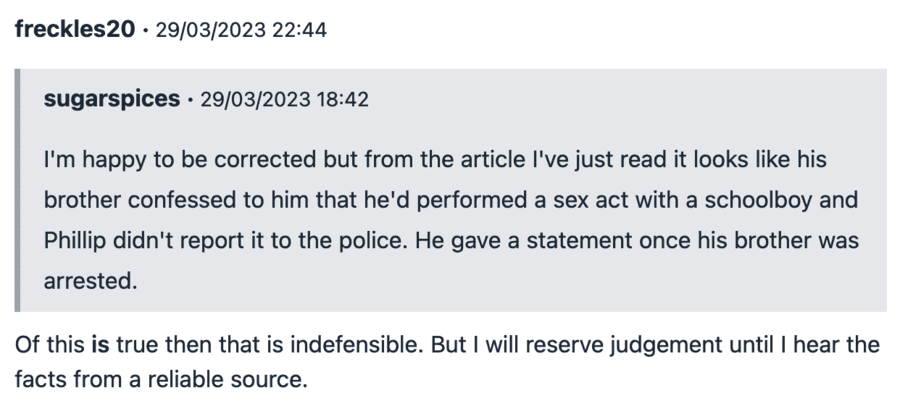
Task: Open sugarspices' profile from the quote
Action: click(112, 99)
